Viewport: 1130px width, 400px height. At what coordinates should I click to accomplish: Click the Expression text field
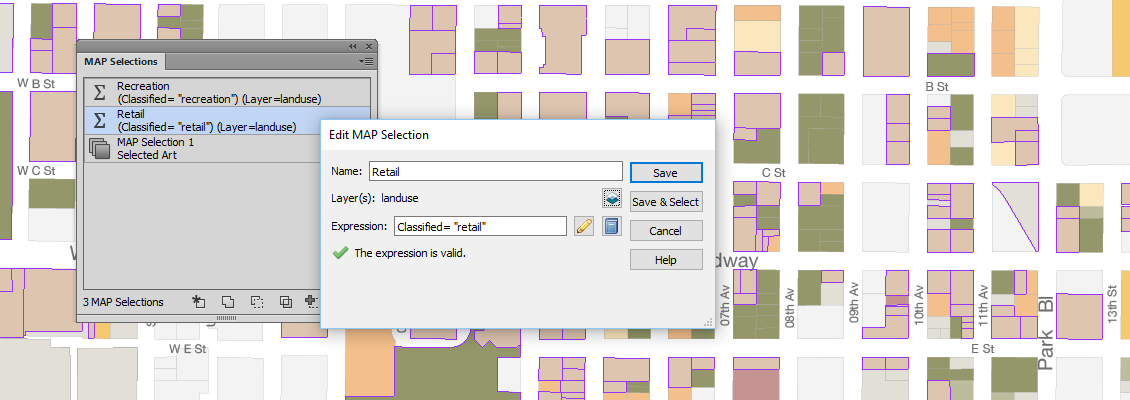point(480,226)
